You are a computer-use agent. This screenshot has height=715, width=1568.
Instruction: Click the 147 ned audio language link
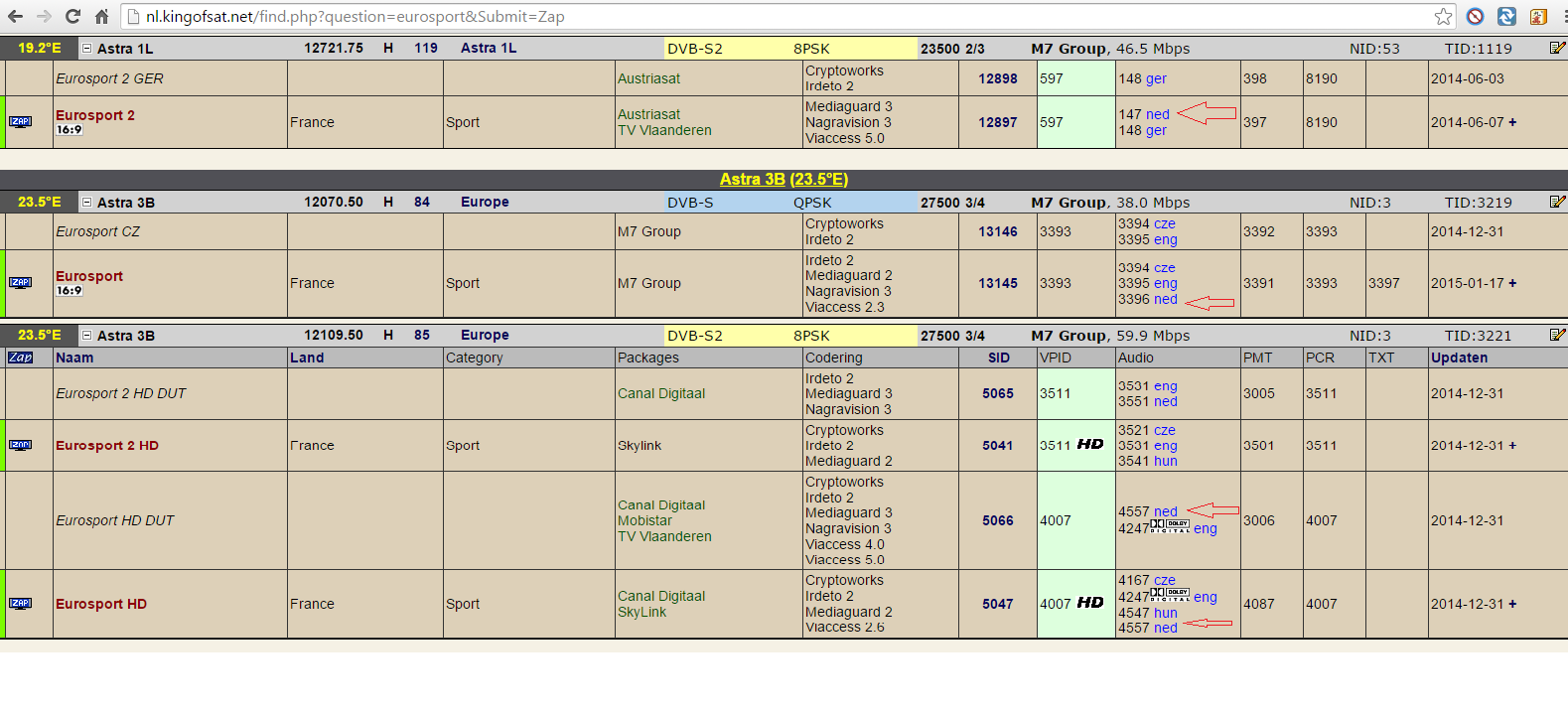(x=1158, y=114)
